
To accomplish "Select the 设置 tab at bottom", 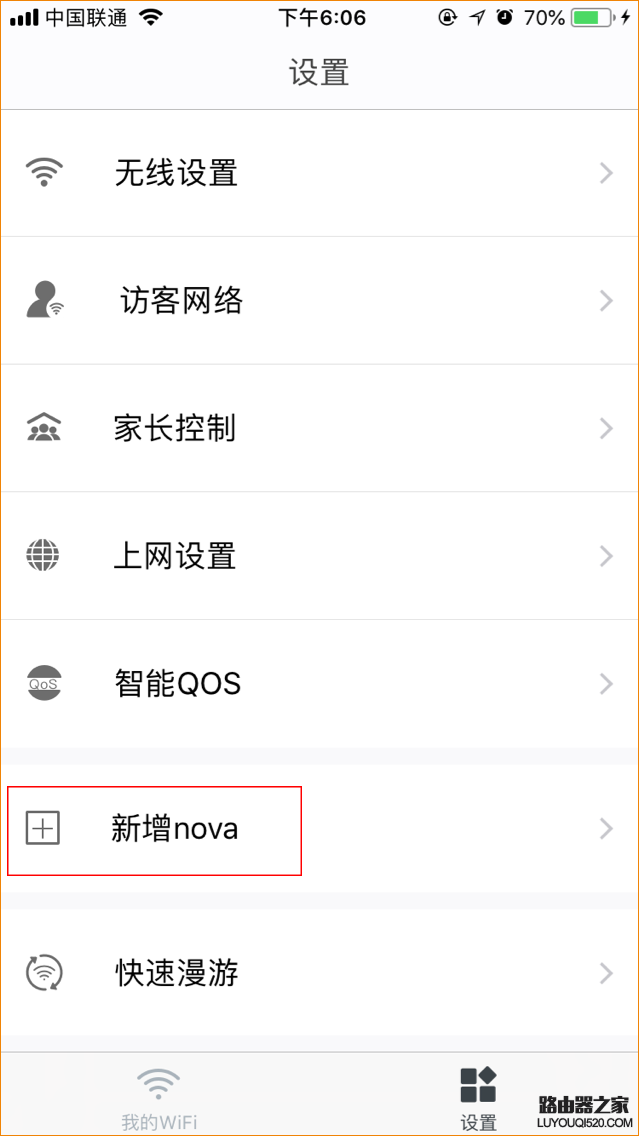I will (478, 1098).
